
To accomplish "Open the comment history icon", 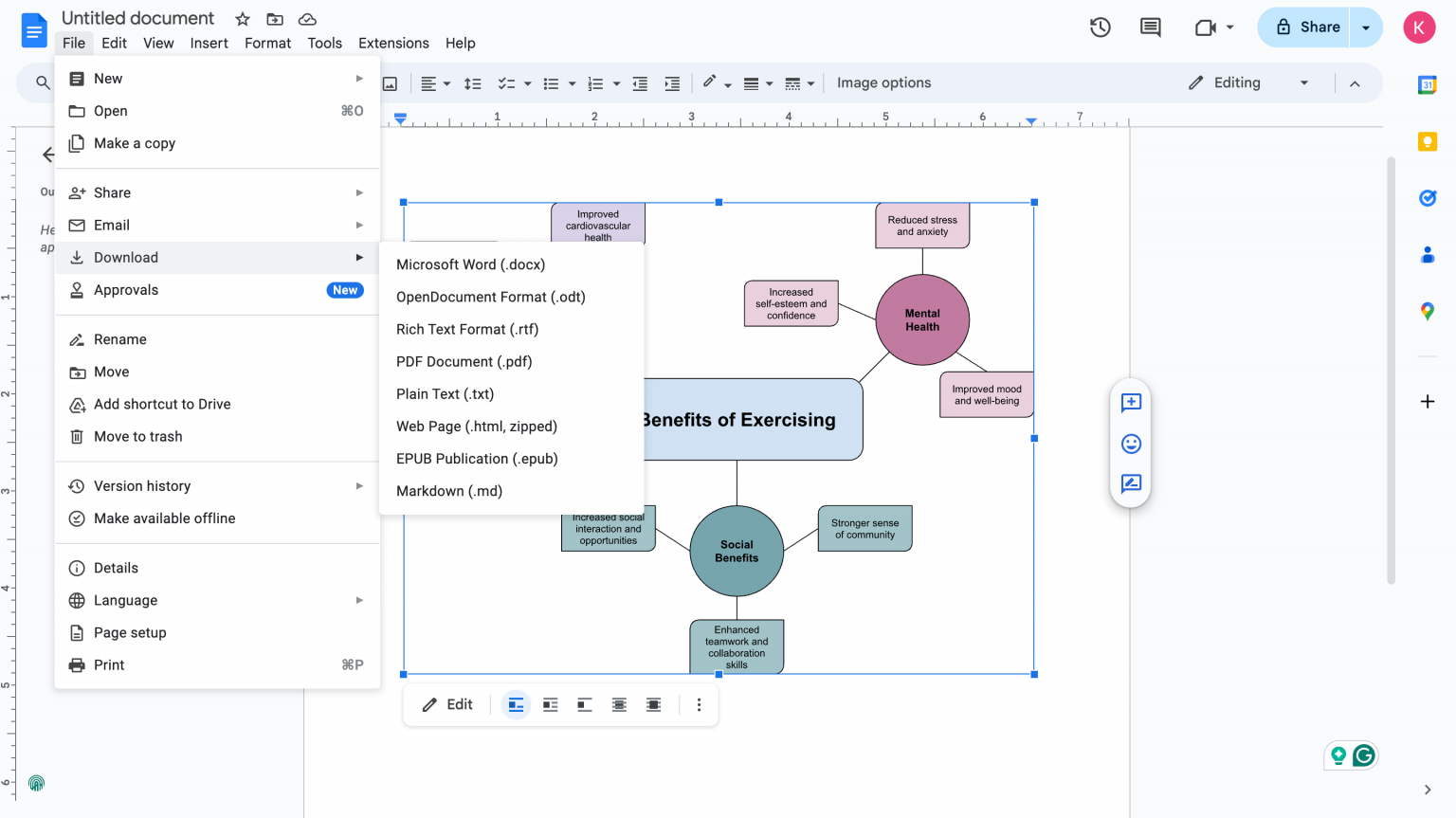I will [1150, 27].
